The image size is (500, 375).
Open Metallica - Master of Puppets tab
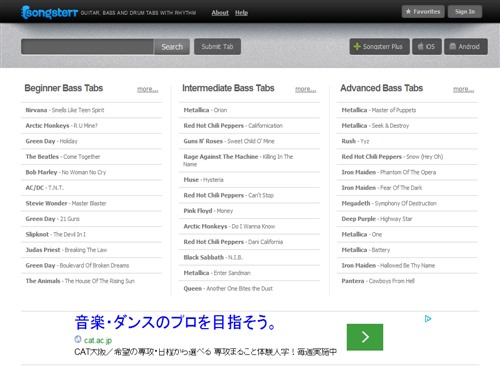pyautogui.click(x=379, y=110)
